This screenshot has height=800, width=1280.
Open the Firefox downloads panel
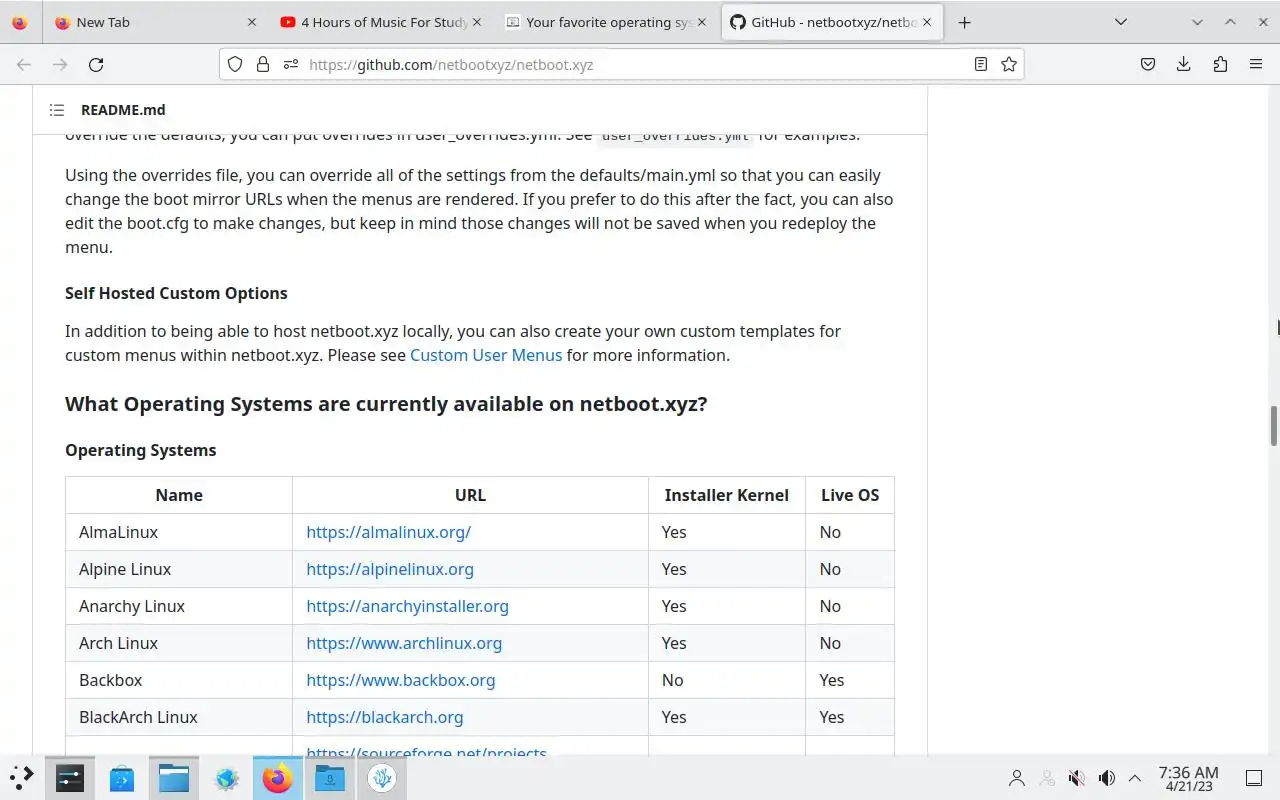coord(1184,64)
